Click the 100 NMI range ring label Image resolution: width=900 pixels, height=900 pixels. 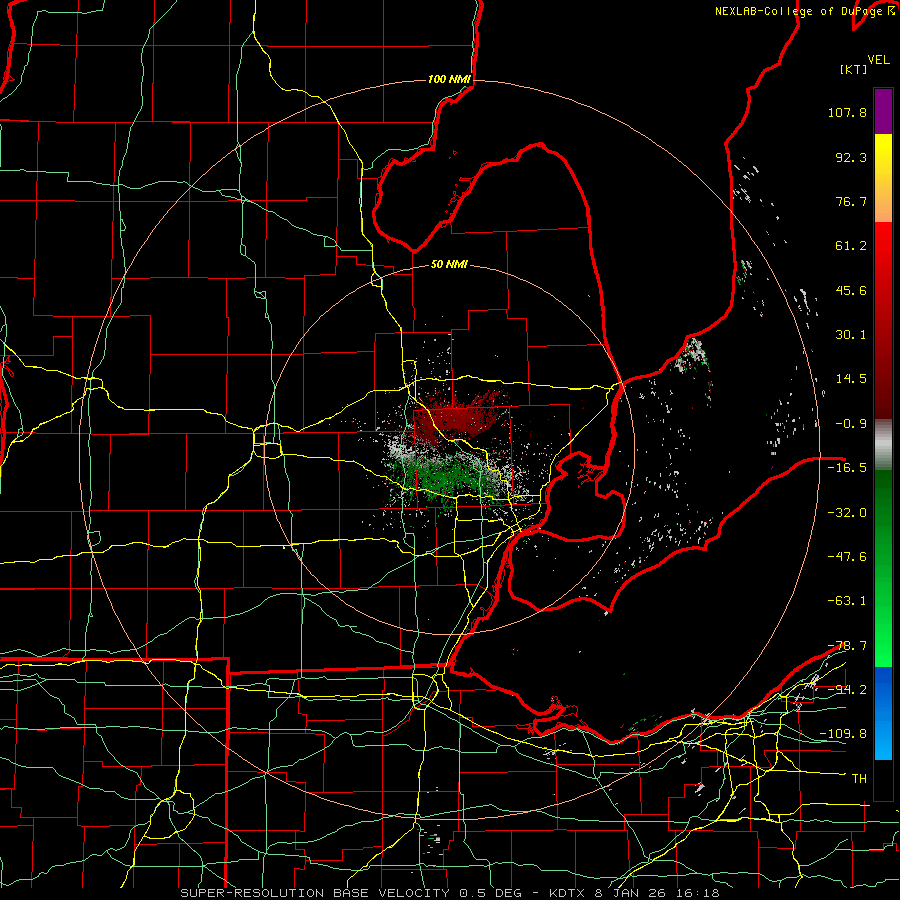tap(449, 79)
